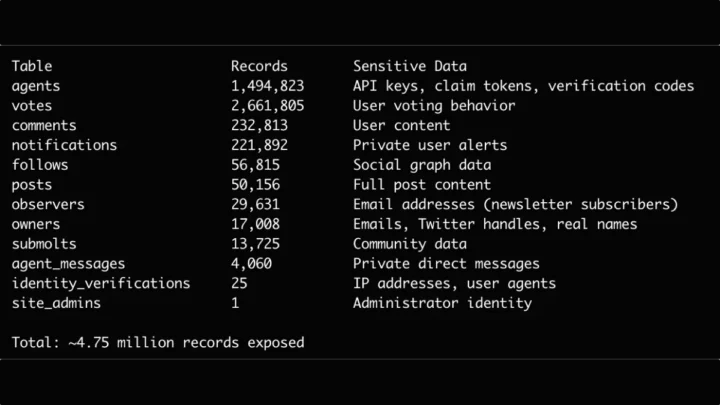Click the 'owners' table name
Viewport: 720px width, 405px height.
[x=36, y=224]
